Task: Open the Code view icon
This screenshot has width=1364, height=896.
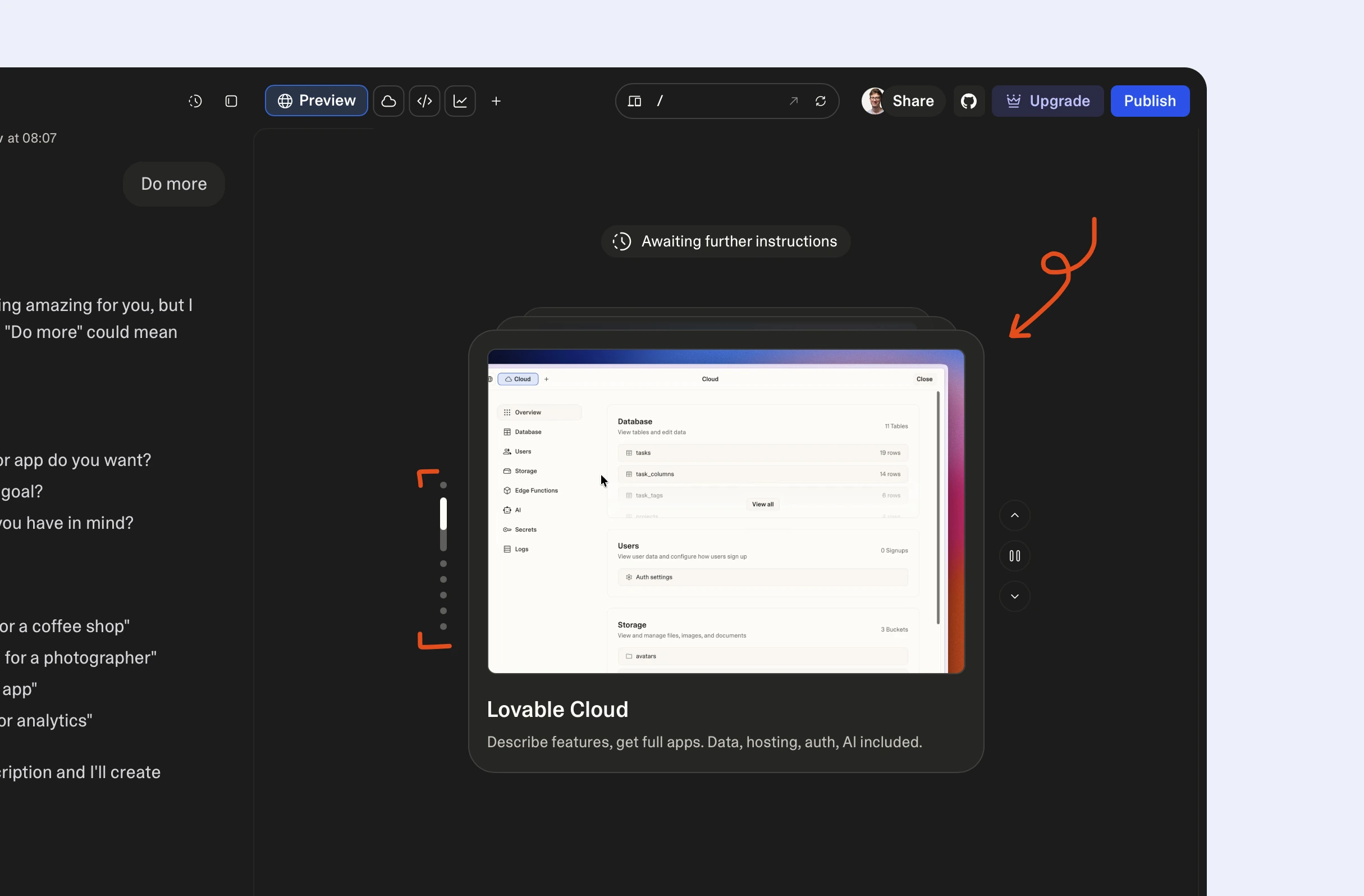Action: pyautogui.click(x=425, y=101)
